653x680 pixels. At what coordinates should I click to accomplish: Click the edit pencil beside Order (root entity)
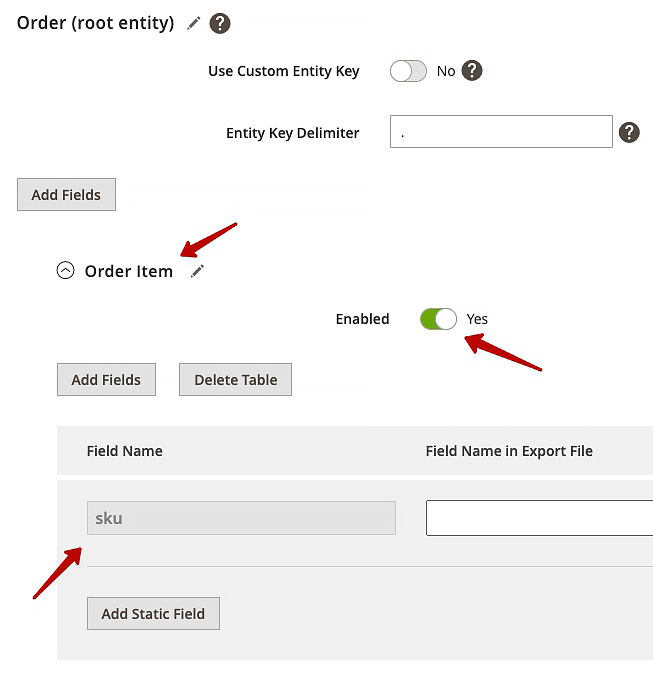pyautogui.click(x=194, y=23)
